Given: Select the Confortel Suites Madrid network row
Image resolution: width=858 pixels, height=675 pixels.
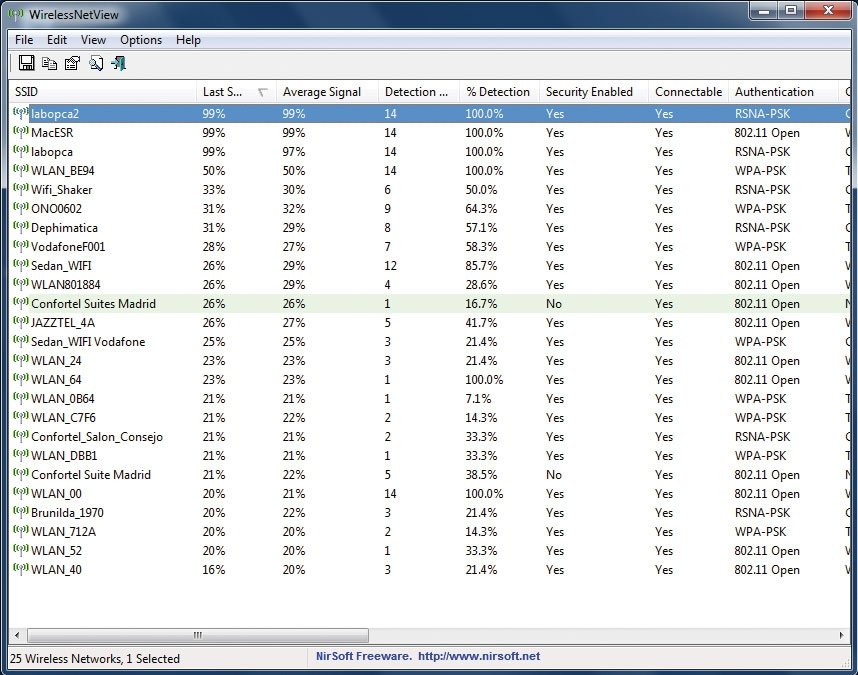Looking at the screenshot, I should click(x=429, y=304).
